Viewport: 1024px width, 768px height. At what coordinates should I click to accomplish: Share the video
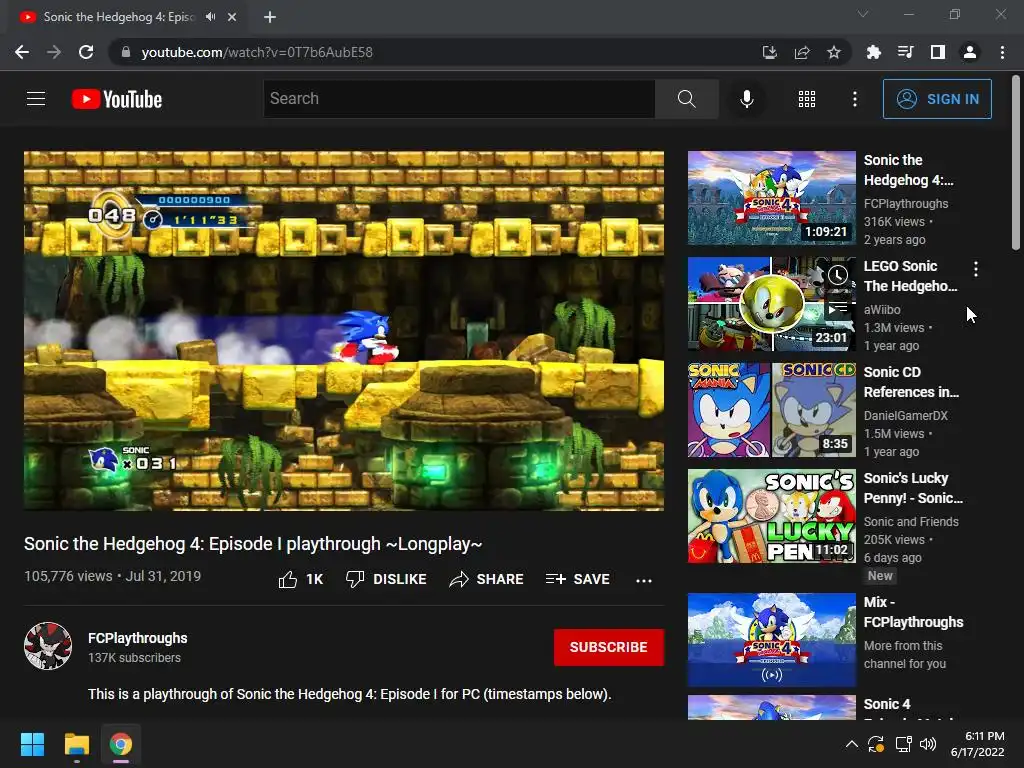tap(486, 579)
